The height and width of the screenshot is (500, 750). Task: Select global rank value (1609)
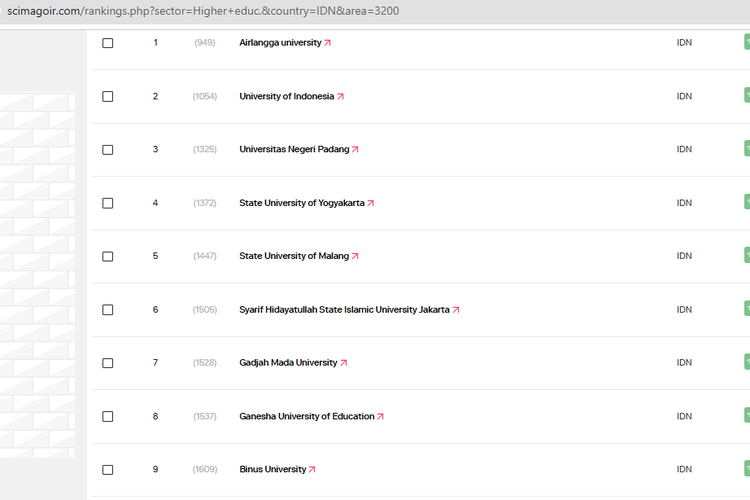click(205, 469)
